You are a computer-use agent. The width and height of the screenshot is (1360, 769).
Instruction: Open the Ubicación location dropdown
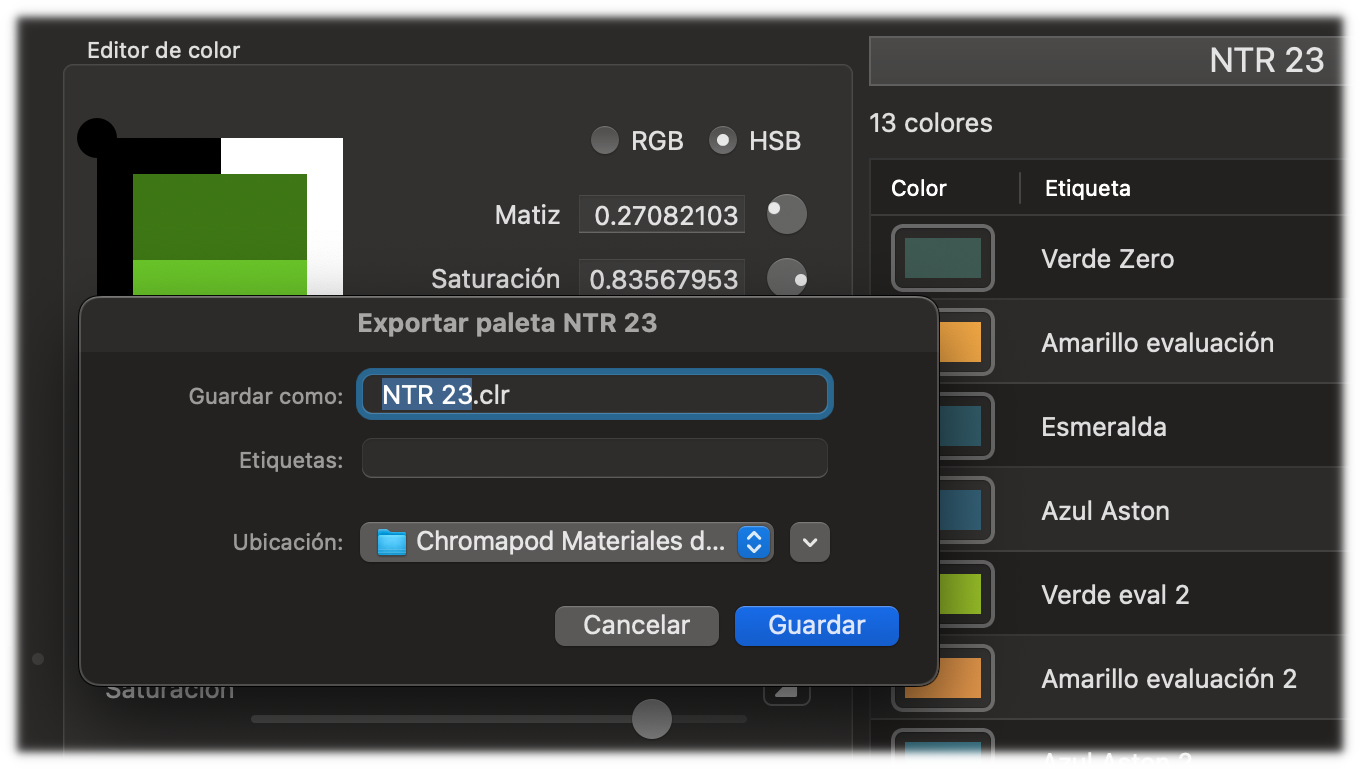coord(565,542)
